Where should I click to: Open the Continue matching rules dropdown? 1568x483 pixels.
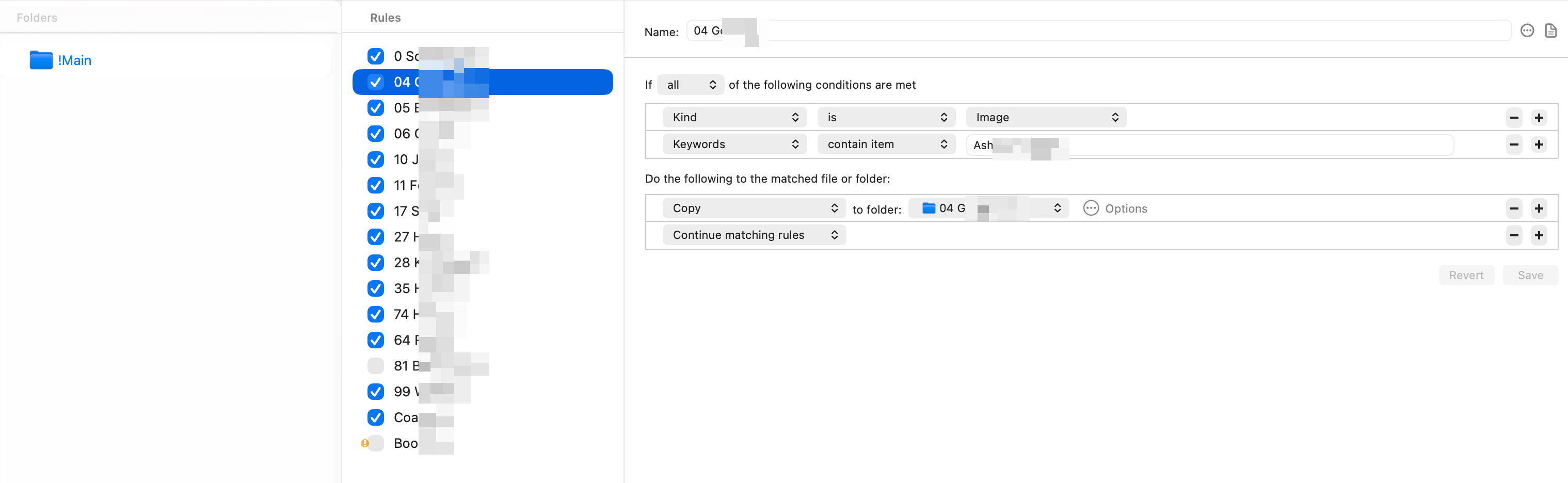click(x=754, y=235)
